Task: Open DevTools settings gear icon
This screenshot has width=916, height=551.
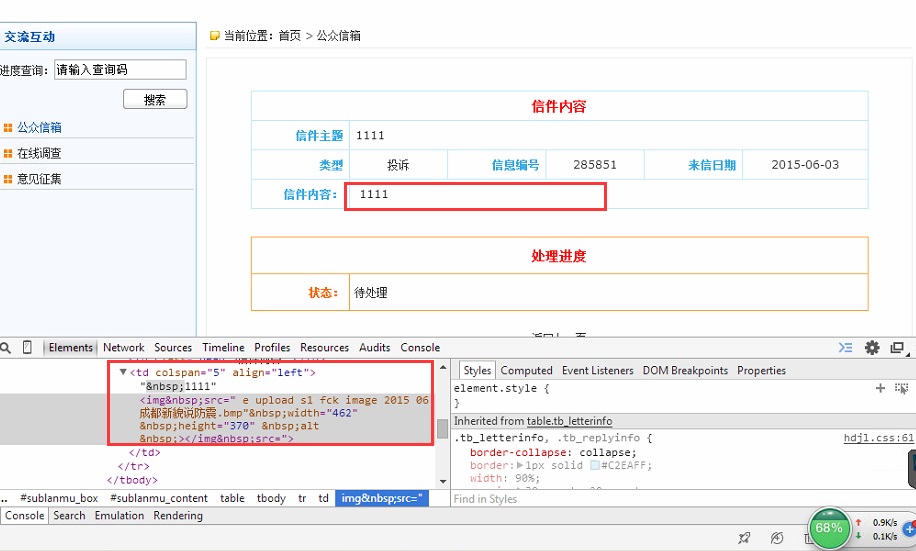Action: pos(872,348)
